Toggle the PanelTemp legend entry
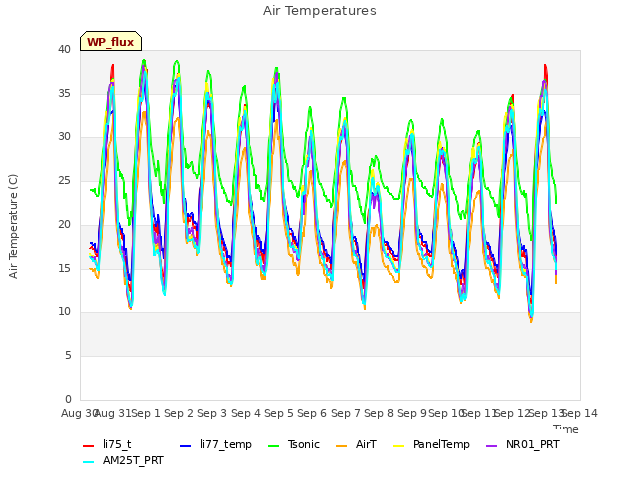The height and width of the screenshot is (480, 640). pos(431,444)
